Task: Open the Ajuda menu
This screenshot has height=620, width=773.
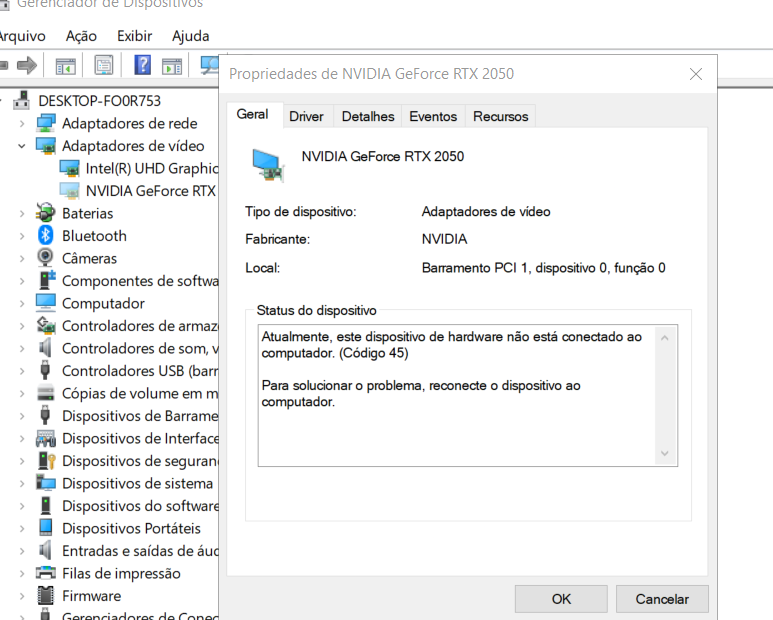Action: coord(191,36)
